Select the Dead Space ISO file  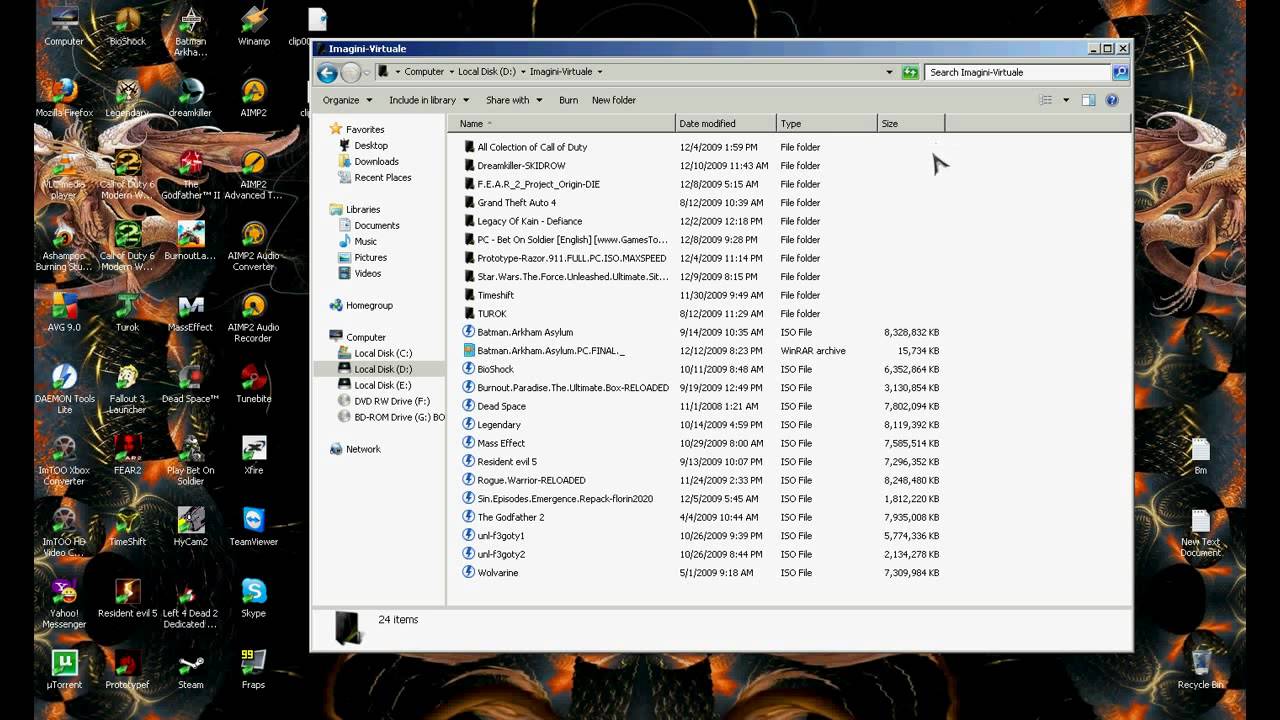tap(501, 406)
